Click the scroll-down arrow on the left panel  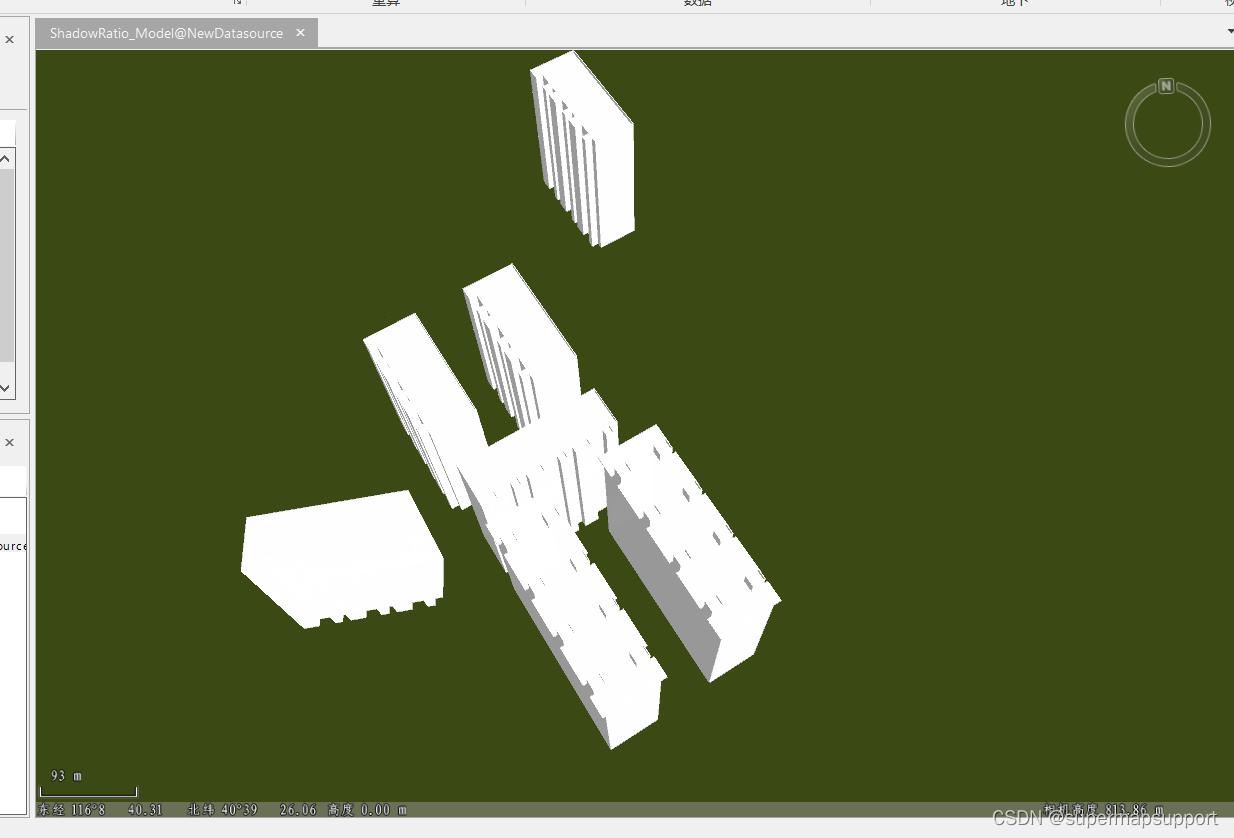tap(5, 390)
